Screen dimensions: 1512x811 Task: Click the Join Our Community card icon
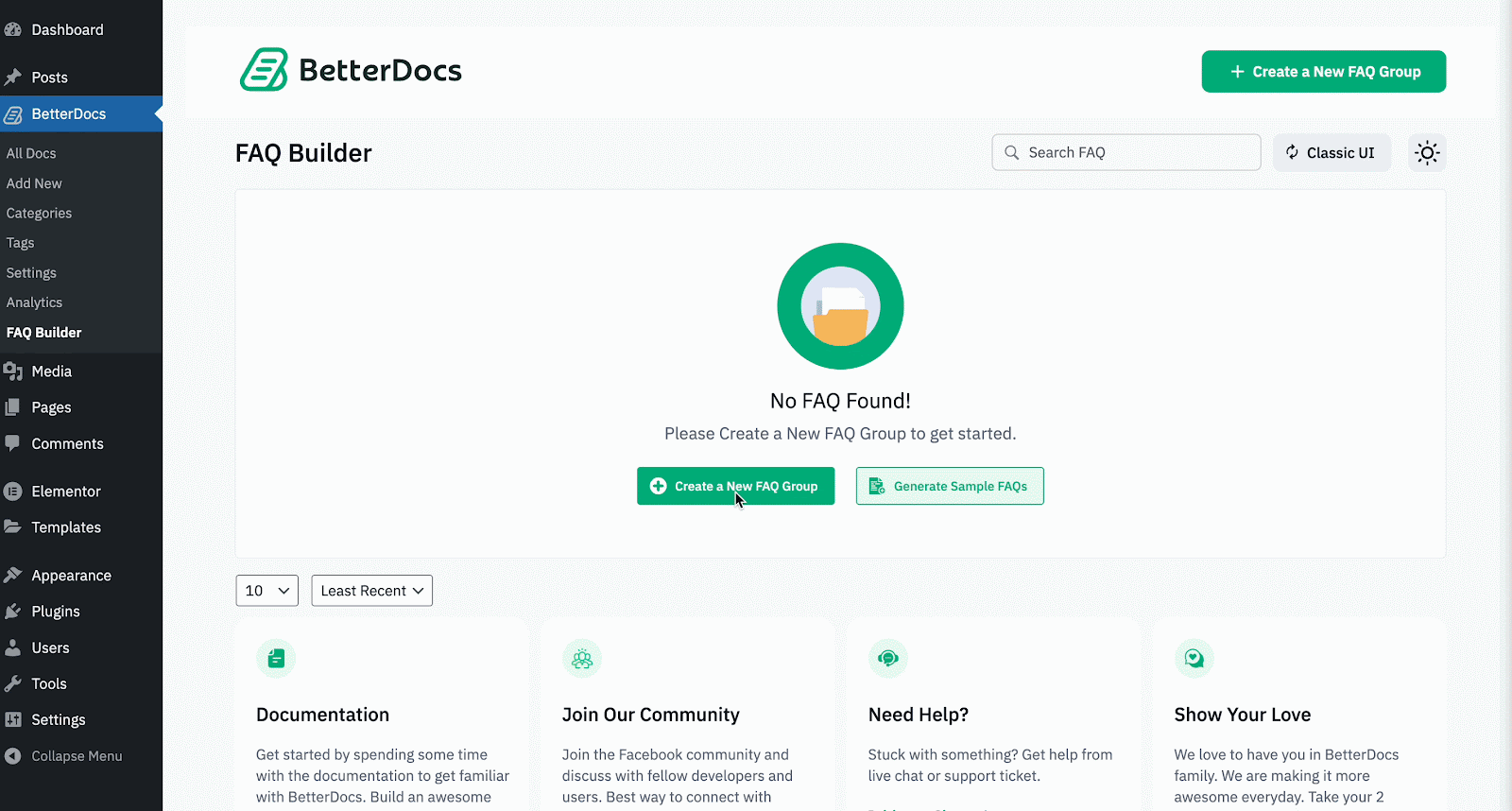coord(582,658)
